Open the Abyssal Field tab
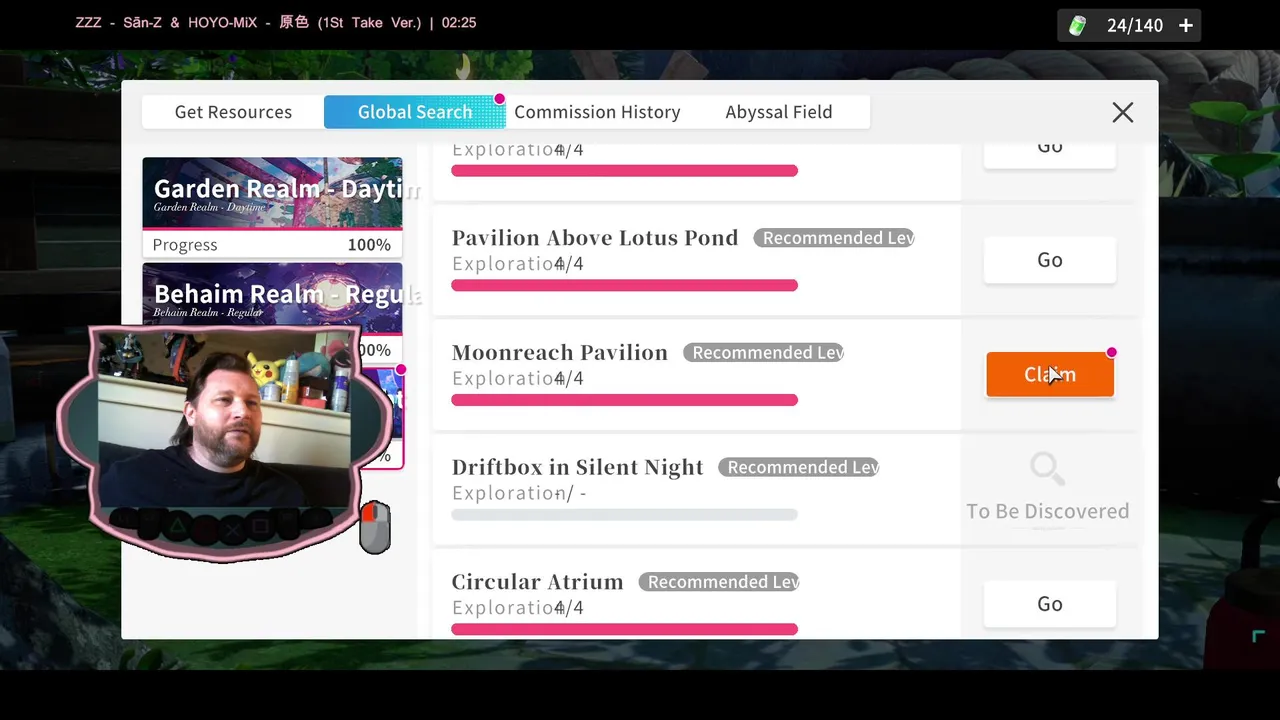The width and height of the screenshot is (1280, 720). coord(779,112)
